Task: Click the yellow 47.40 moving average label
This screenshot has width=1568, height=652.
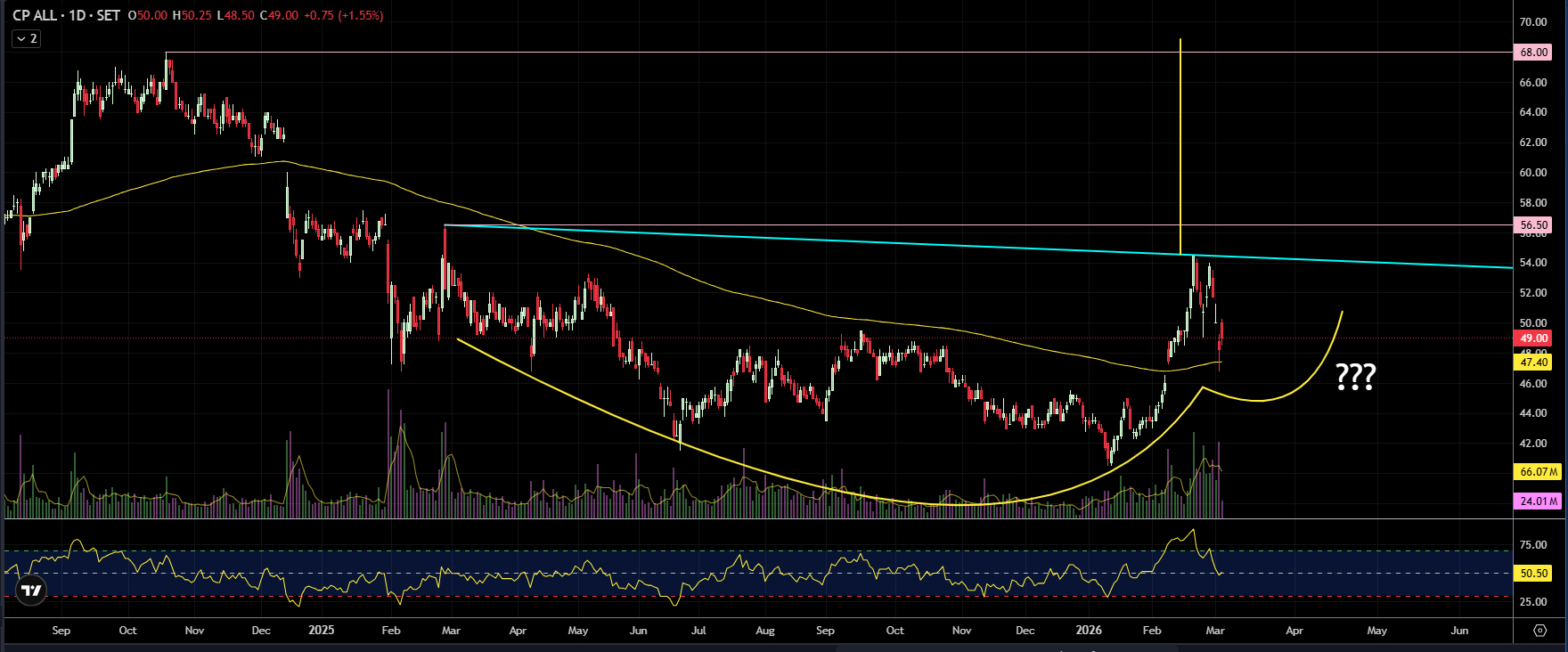Action: click(1533, 363)
